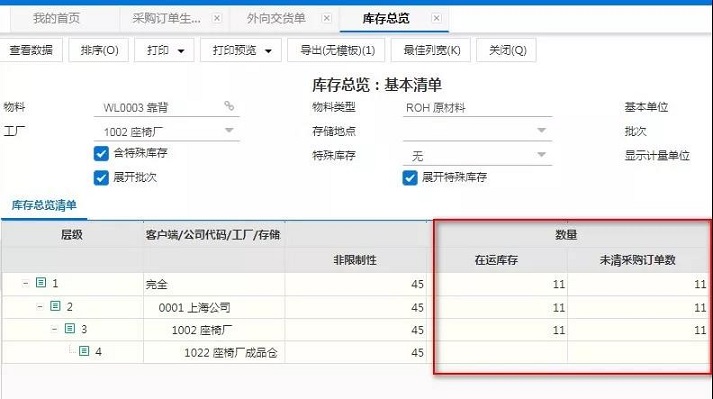Open the 特殊库存 dropdown showing 无
Image resolution: width=713 pixels, height=399 pixels.
tap(541, 155)
